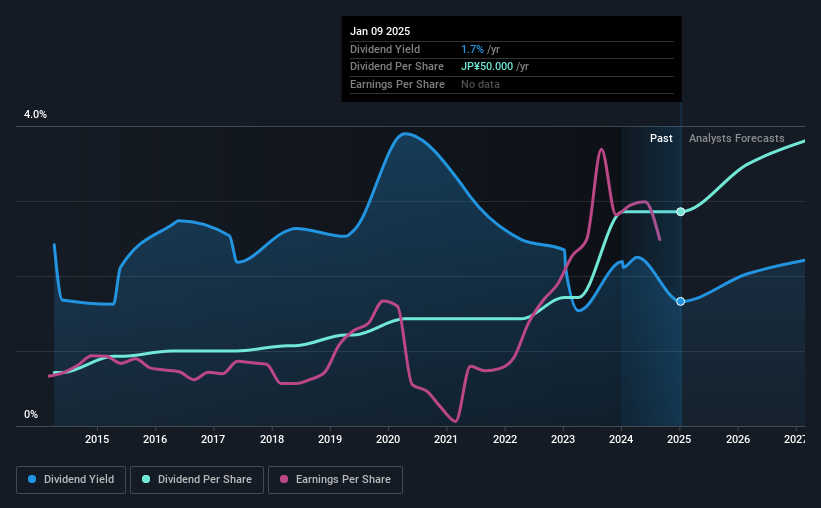Click the 2026 x-axis label
Viewport: 821px width, 508px height.
(738, 439)
